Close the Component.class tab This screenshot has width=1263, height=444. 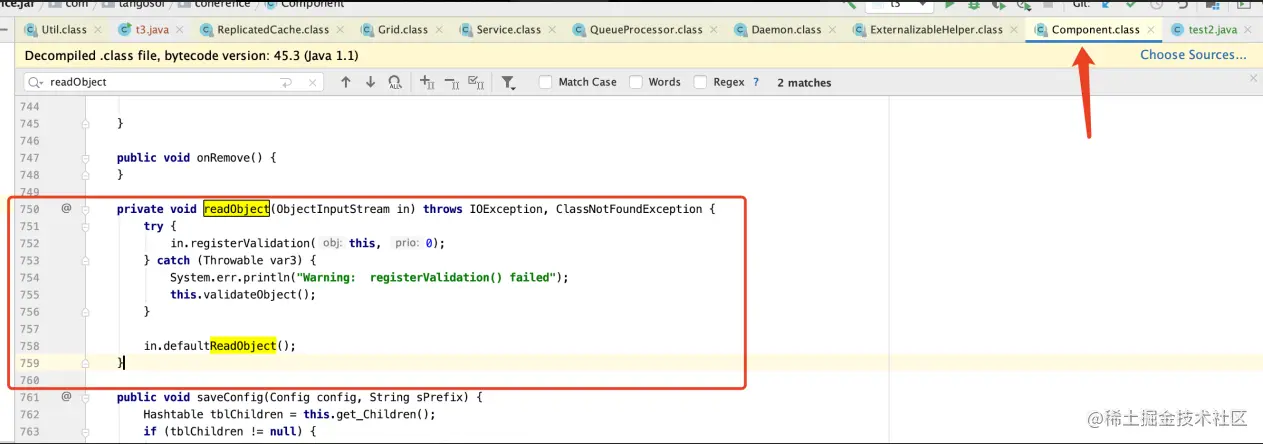pyautogui.click(x=1149, y=30)
